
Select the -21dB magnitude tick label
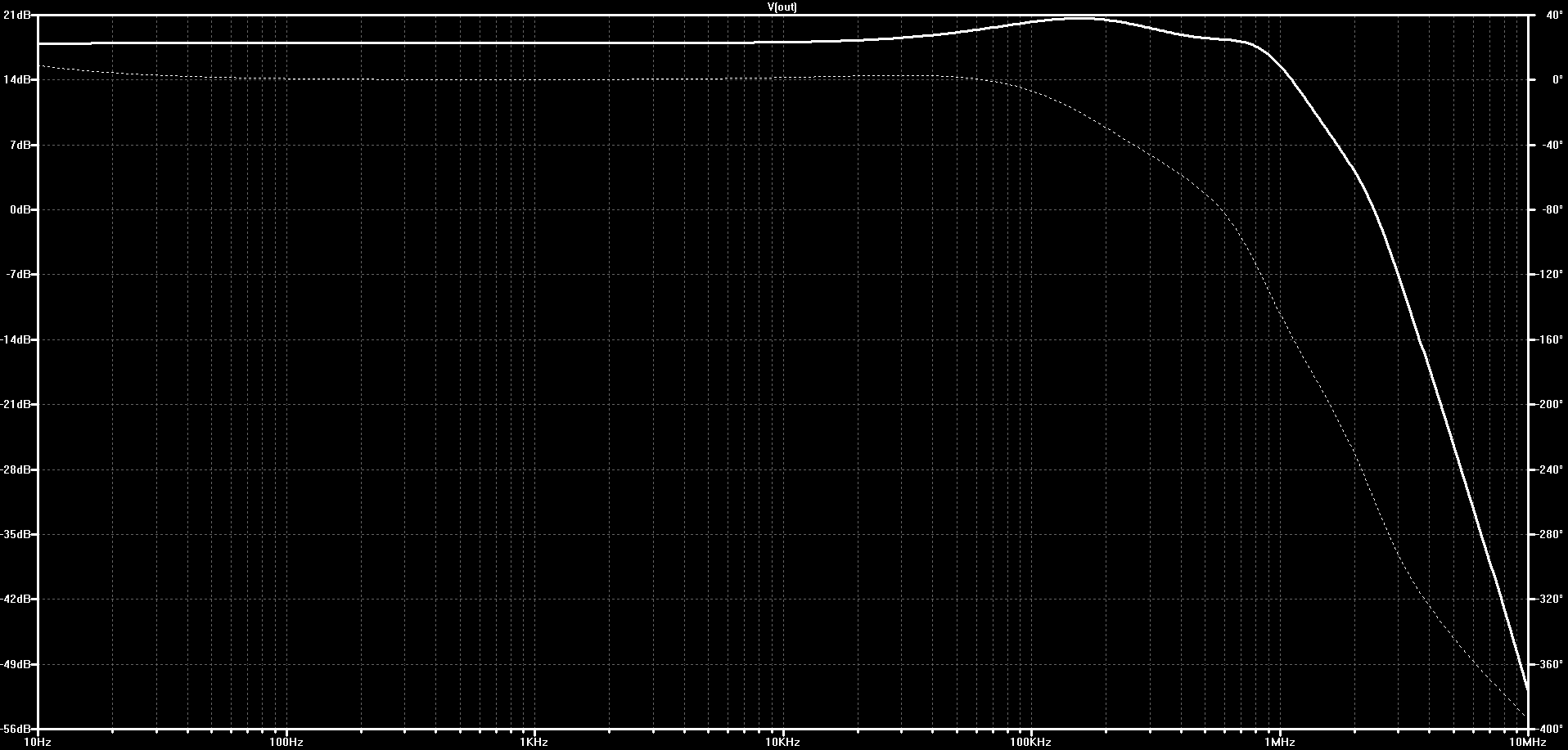click(x=15, y=405)
